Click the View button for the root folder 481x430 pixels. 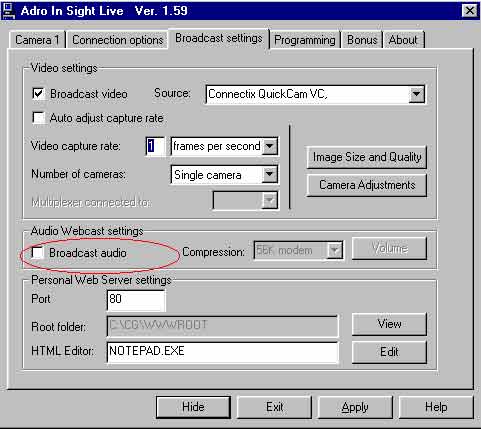pyautogui.click(x=389, y=324)
